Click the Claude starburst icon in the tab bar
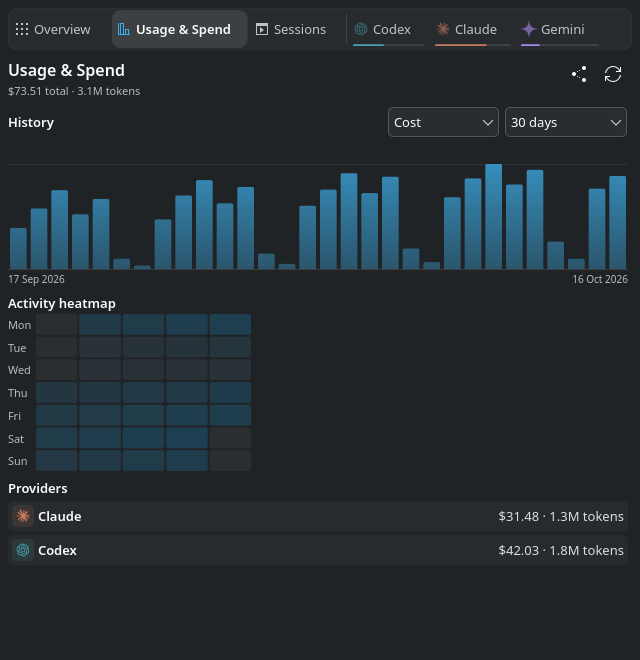Screen dimensions: 640x660 [x=443, y=29]
